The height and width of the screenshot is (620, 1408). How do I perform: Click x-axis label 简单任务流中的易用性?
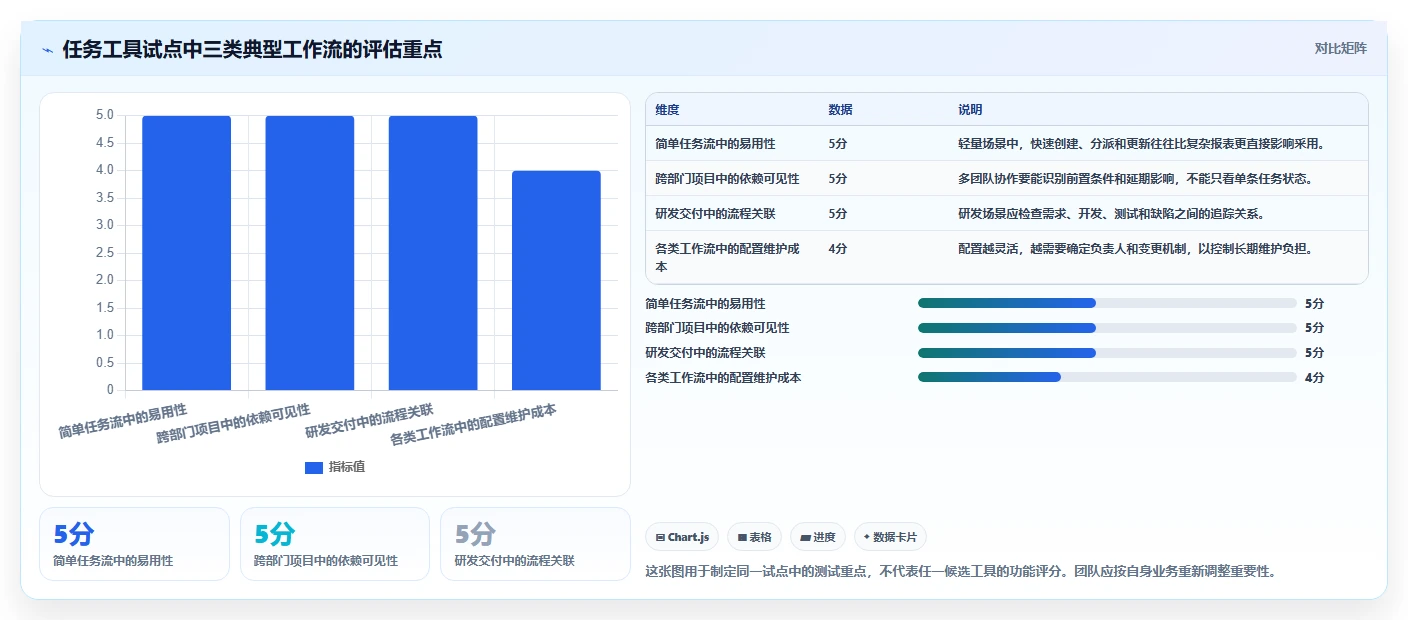coord(122,421)
